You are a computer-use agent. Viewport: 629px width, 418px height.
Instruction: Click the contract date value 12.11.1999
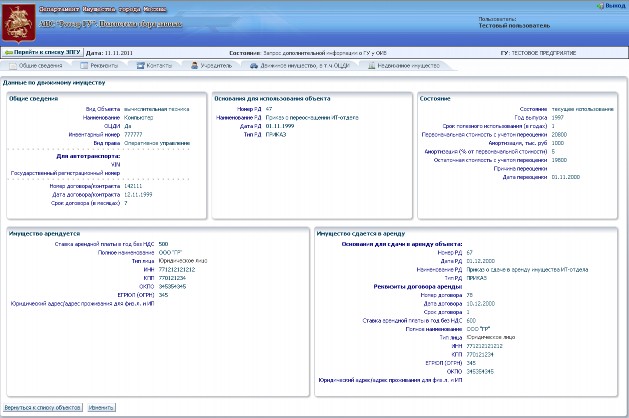pyautogui.click(x=138, y=195)
